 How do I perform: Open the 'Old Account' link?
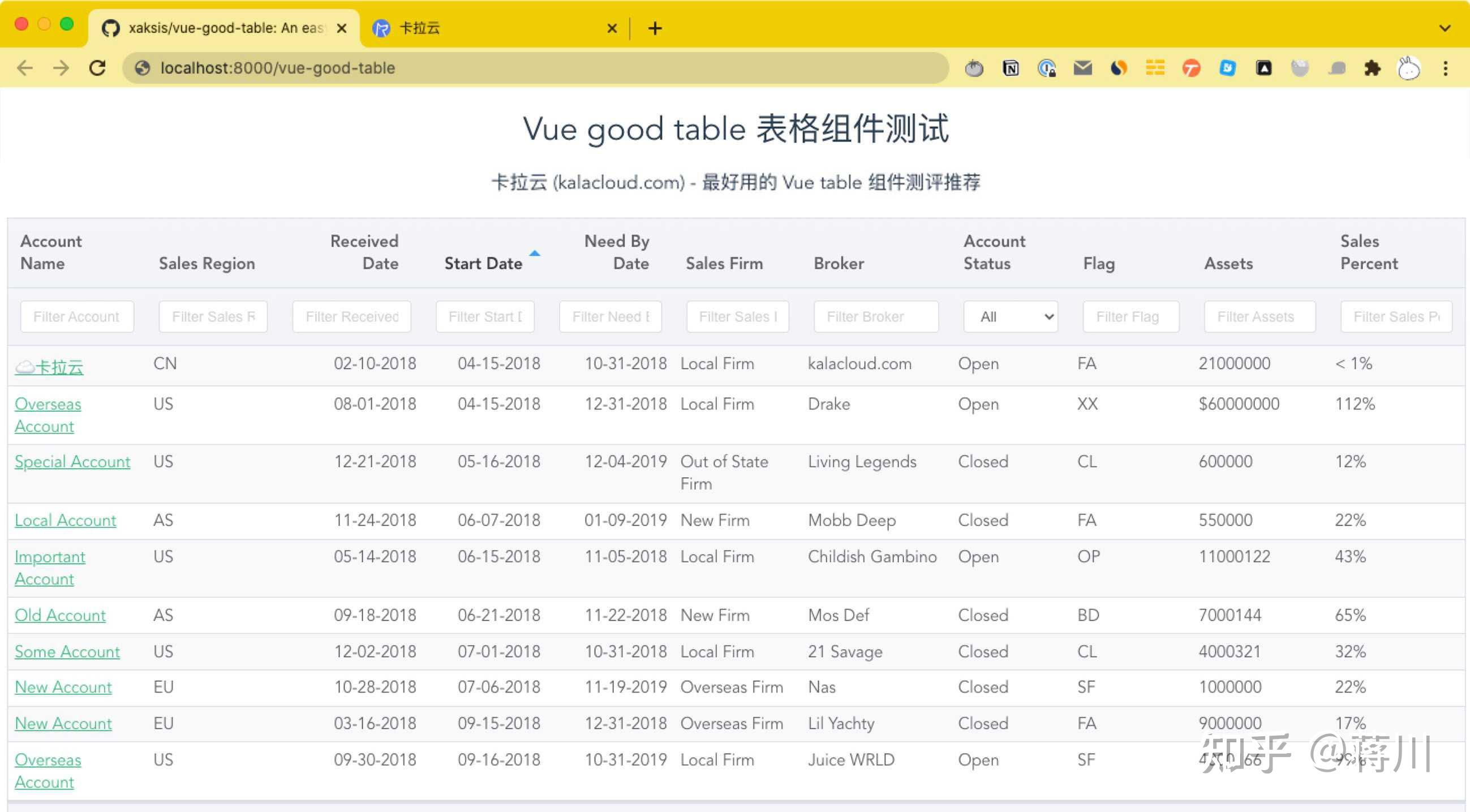pos(60,615)
